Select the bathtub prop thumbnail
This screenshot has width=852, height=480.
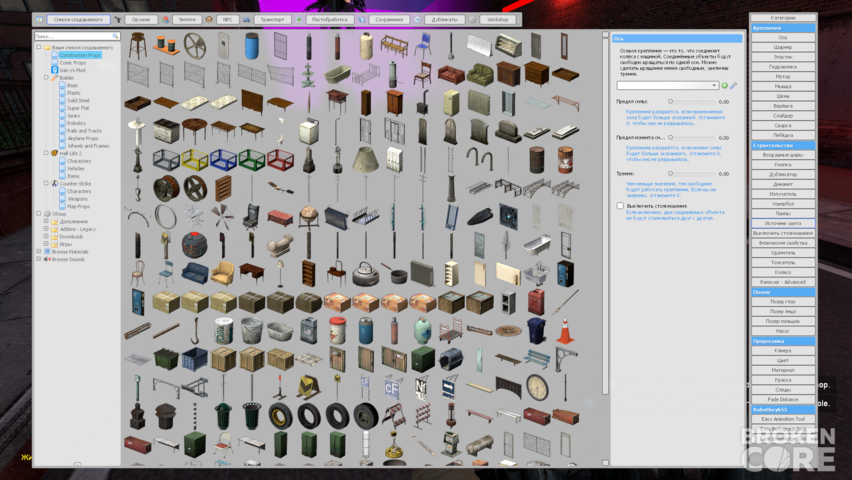[x=337, y=74]
